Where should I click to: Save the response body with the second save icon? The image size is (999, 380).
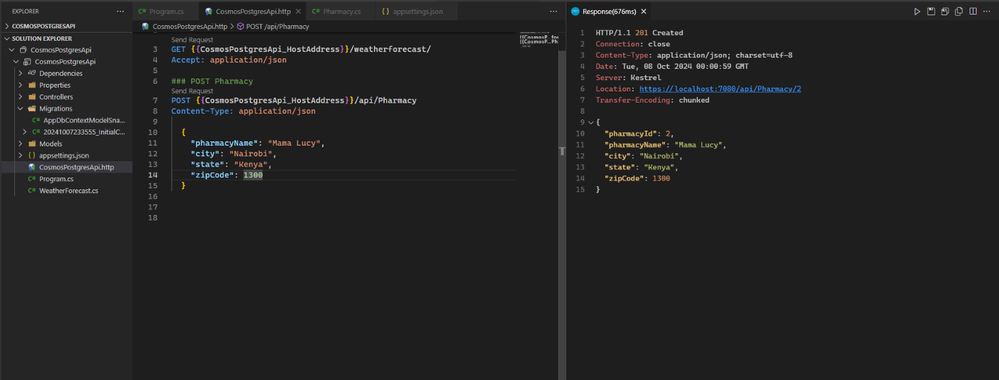pyautogui.click(x=945, y=11)
